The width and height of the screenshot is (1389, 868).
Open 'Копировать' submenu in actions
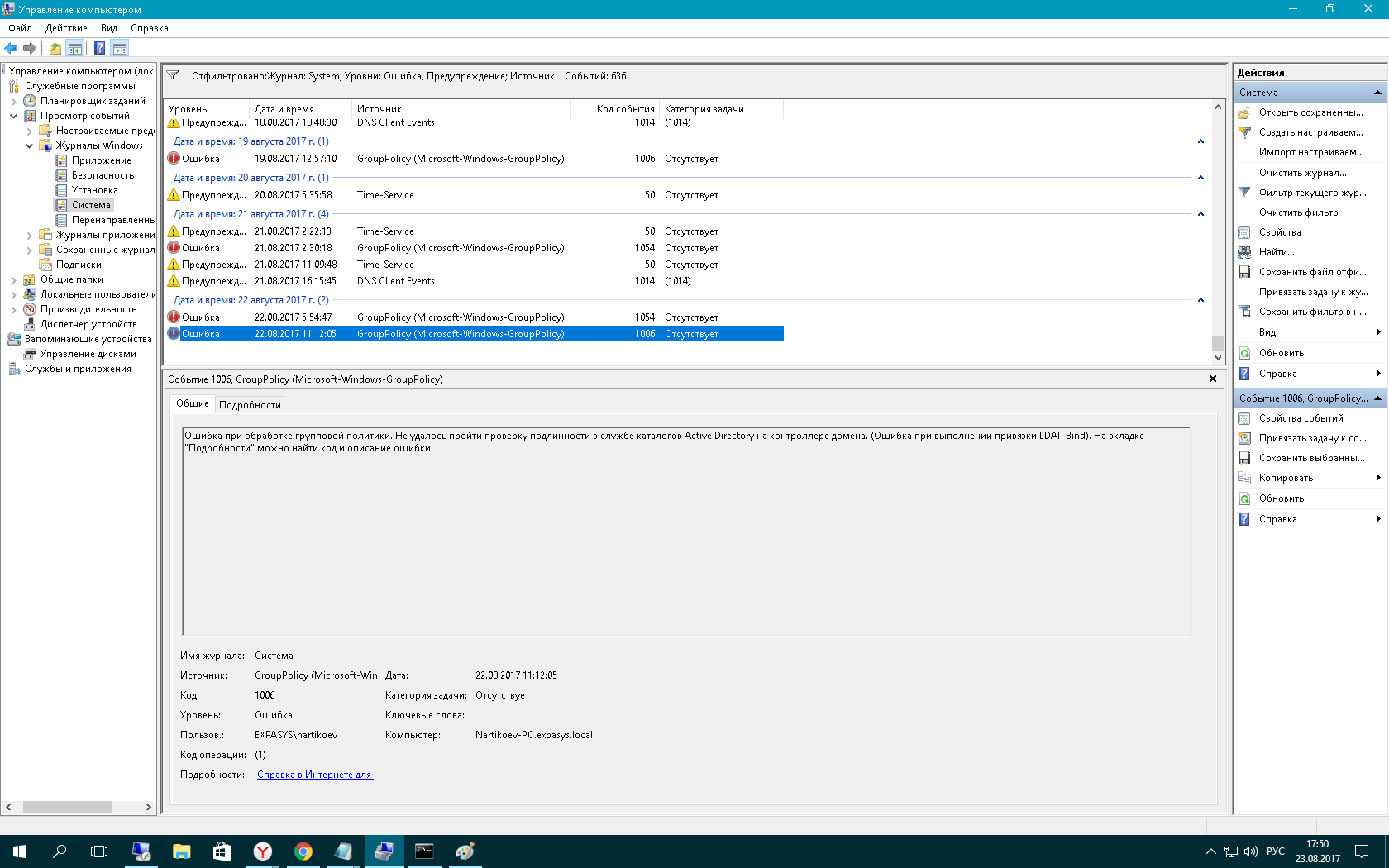point(1310,478)
